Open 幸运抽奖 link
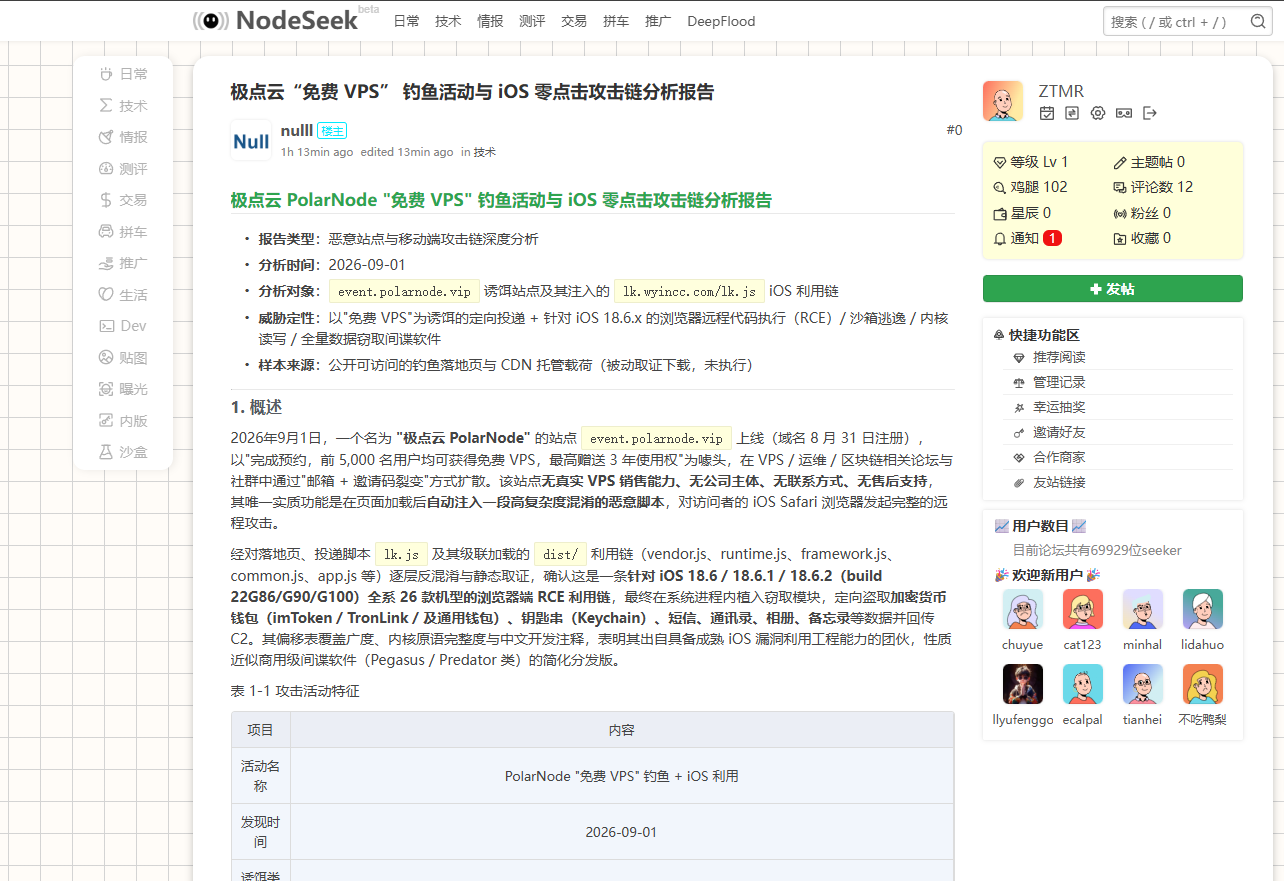The height and width of the screenshot is (881, 1284). [x=1059, y=407]
